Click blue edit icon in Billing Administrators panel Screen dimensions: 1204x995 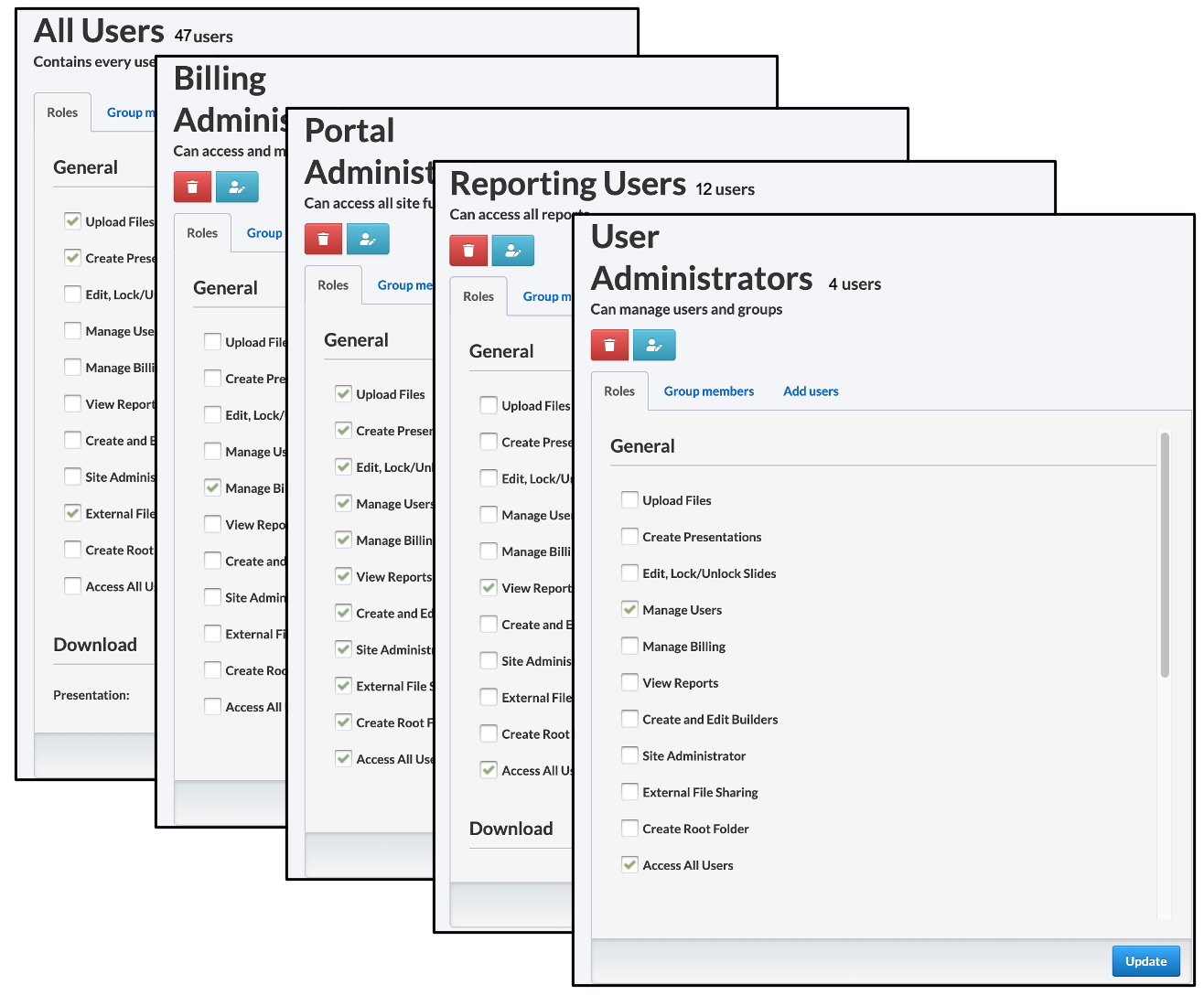[237, 187]
